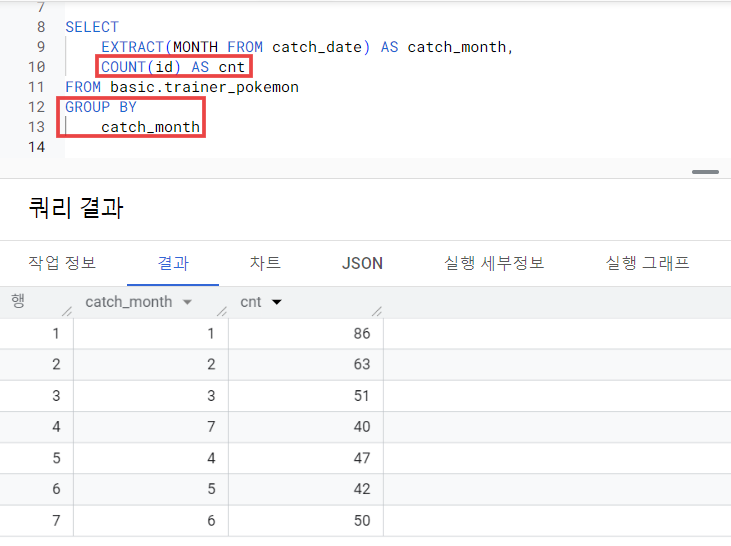Click the alias cnt on line 10

coord(232,67)
